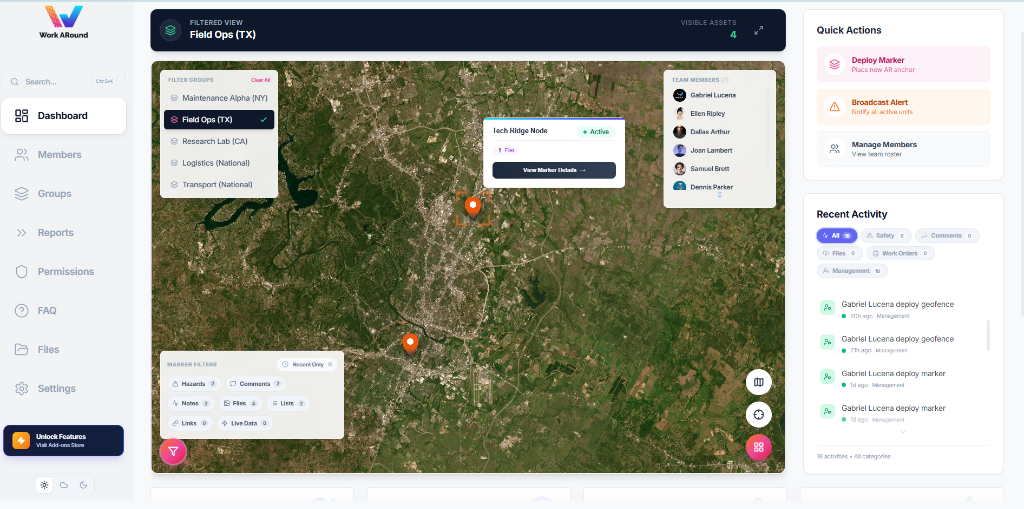The image size is (1024, 509).
Task: Toggle the Hazards marker filter
Action: 195,384
